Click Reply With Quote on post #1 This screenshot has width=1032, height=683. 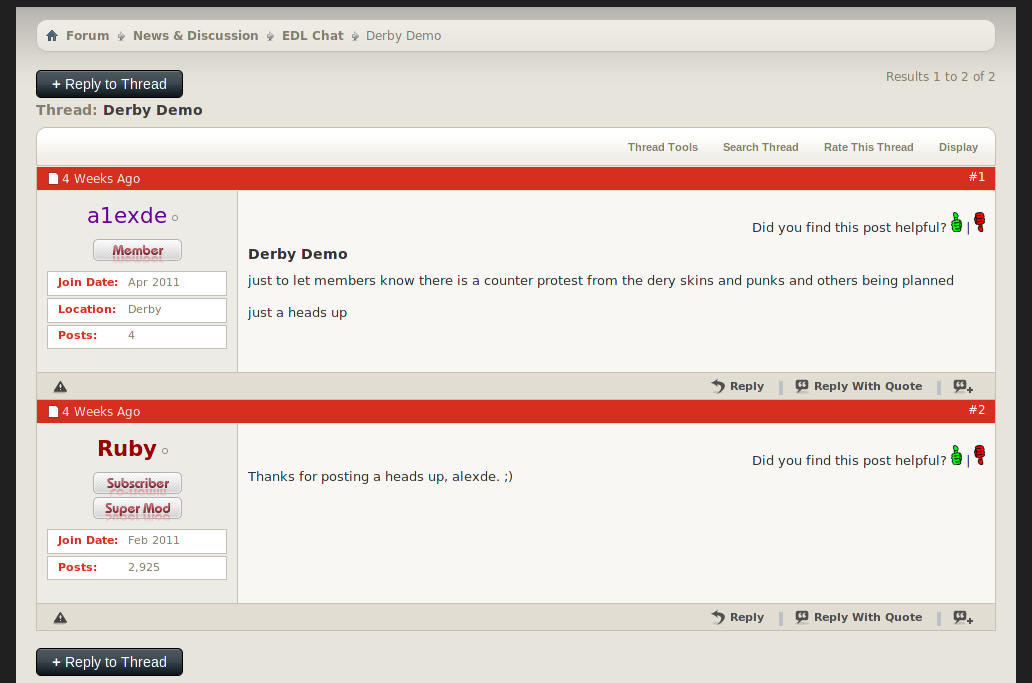[x=858, y=387]
